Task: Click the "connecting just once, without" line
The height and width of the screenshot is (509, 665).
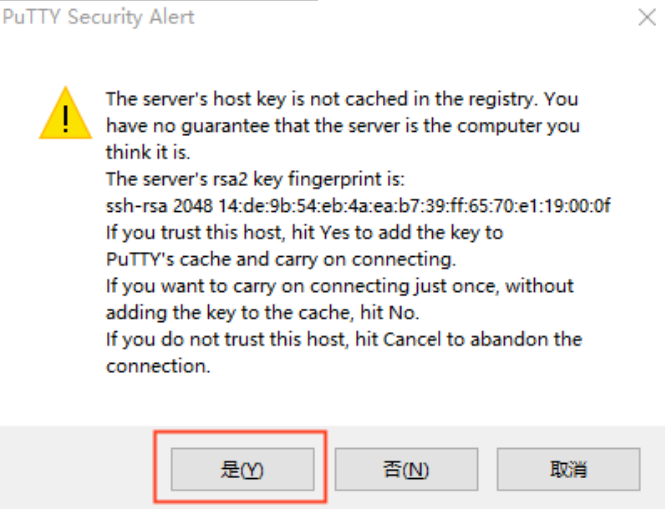Action: [x=340, y=286]
